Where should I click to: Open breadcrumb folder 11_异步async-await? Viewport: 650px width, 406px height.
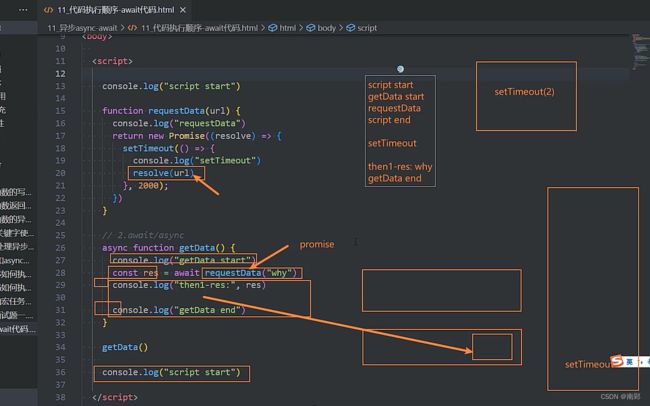click(82, 28)
